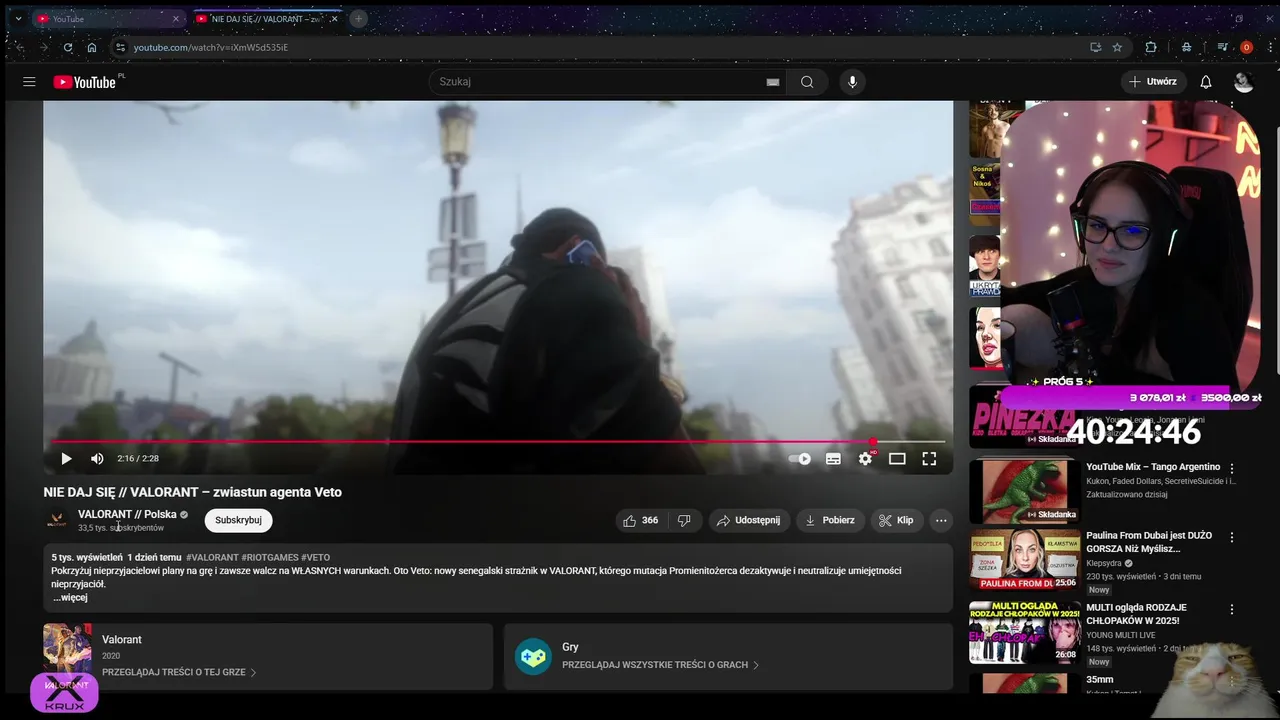The height and width of the screenshot is (720, 1280).
Task: Expand the description with ...więcej
Action: [70, 598]
